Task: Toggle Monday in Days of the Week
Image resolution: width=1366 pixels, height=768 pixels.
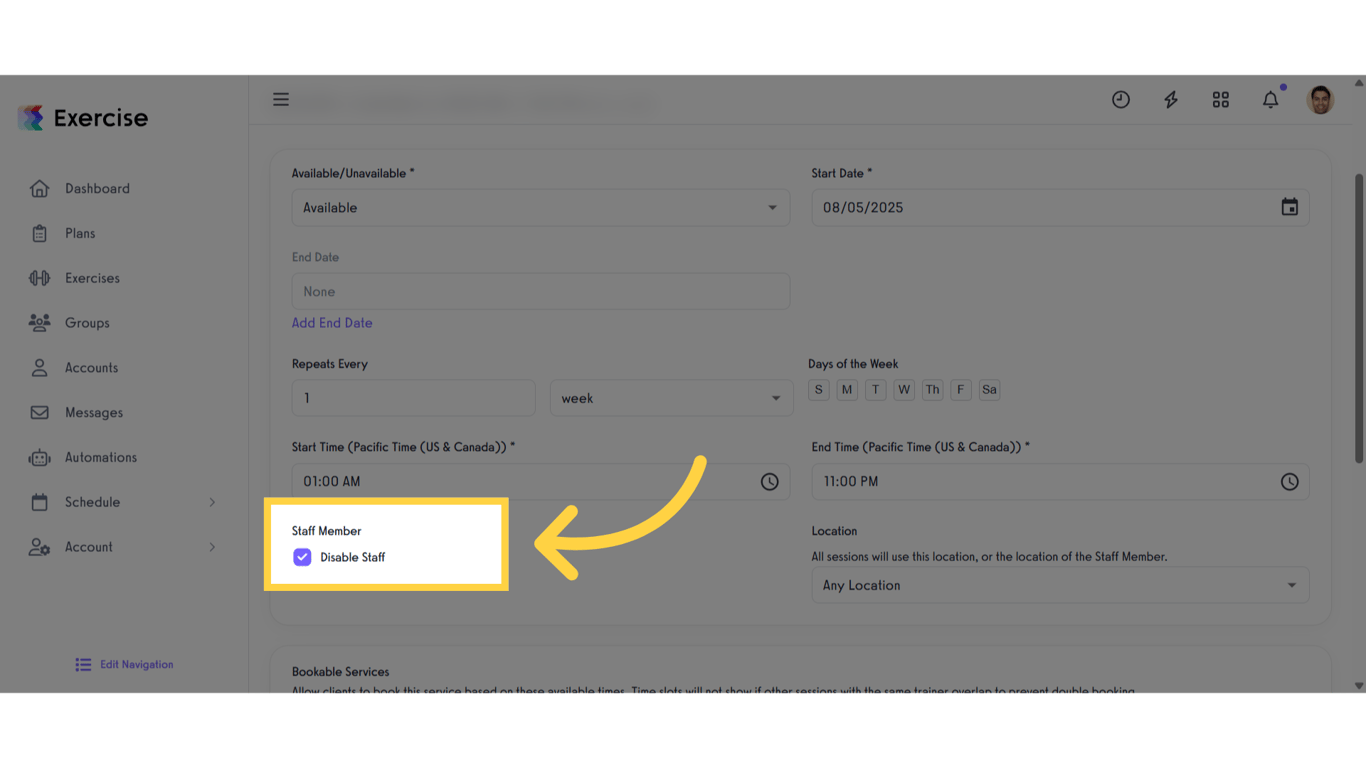Action: tap(846, 389)
